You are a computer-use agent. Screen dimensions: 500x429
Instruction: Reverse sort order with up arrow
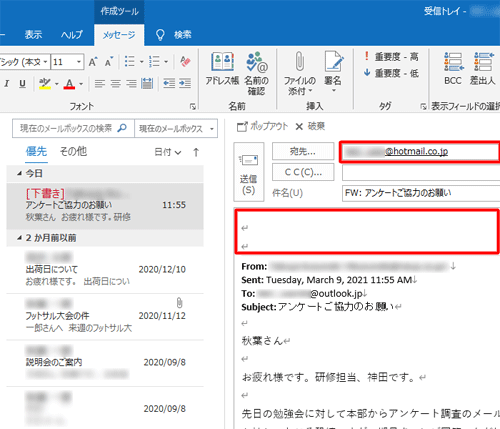(196, 152)
